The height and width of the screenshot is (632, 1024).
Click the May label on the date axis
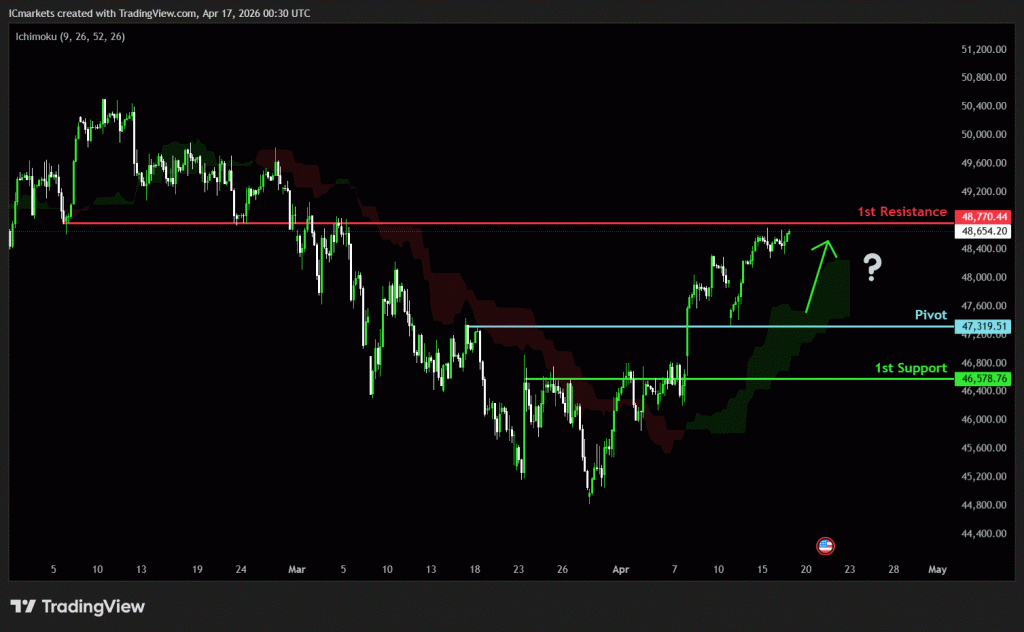(936, 569)
